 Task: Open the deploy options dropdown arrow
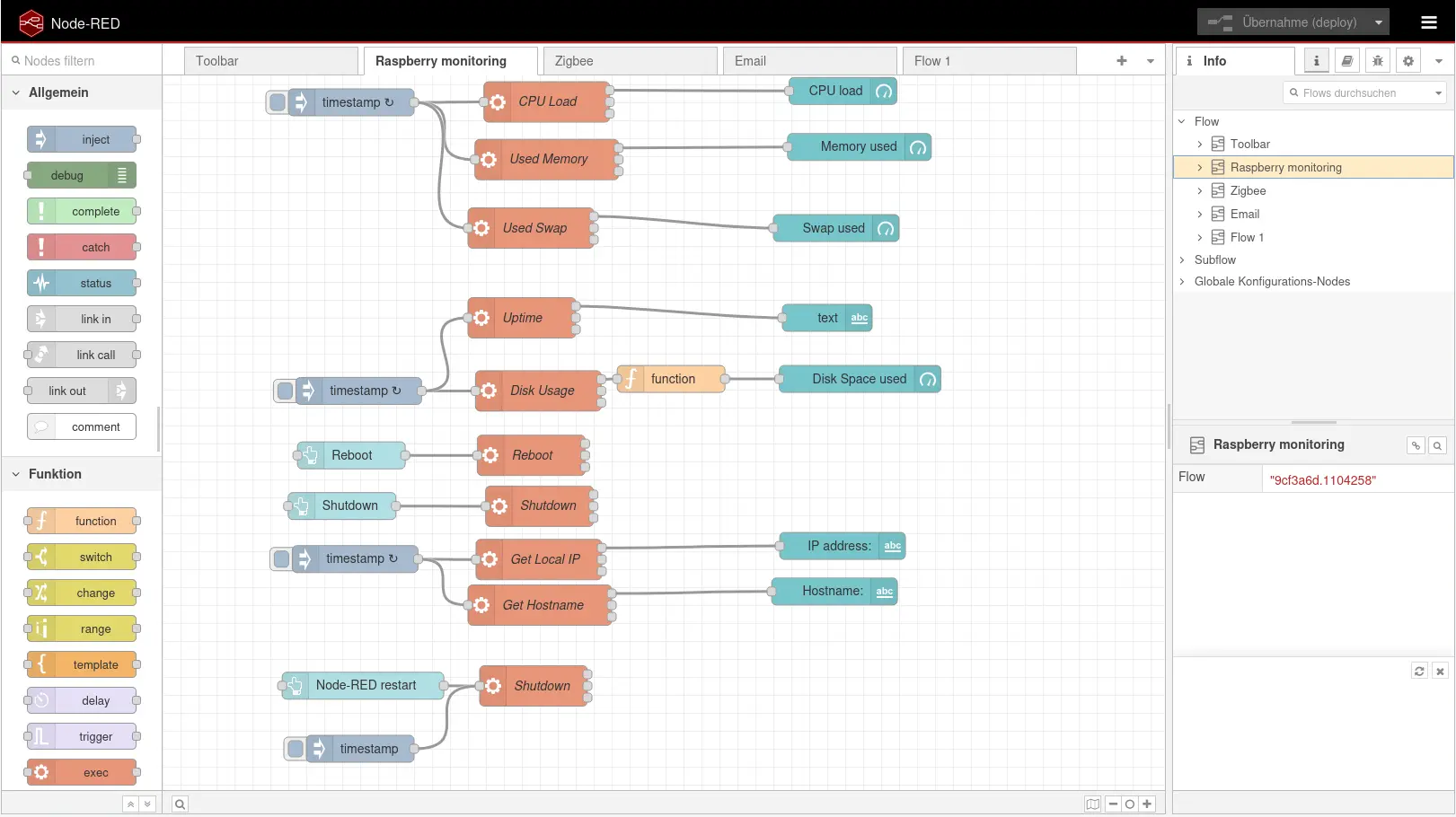pyautogui.click(x=1378, y=22)
